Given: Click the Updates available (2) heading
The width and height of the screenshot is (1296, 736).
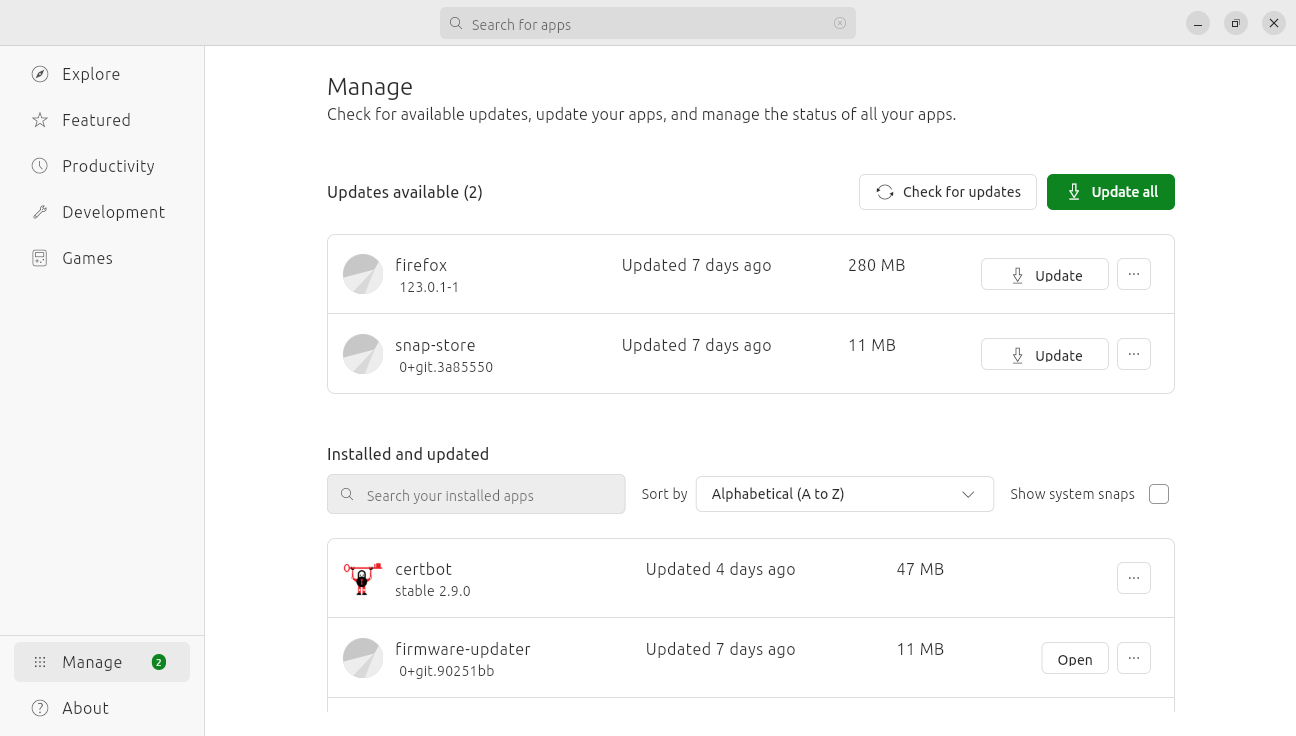Looking at the screenshot, I should (405, 192).
